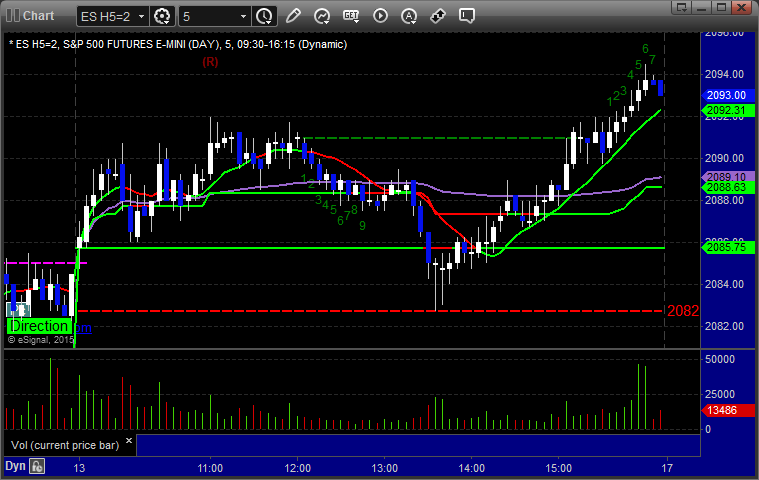The width and height of the screenshot is (759, 480).
Task: Click the 25000 volume axis label
Action: pyautogui.click(x=720, y=394)
